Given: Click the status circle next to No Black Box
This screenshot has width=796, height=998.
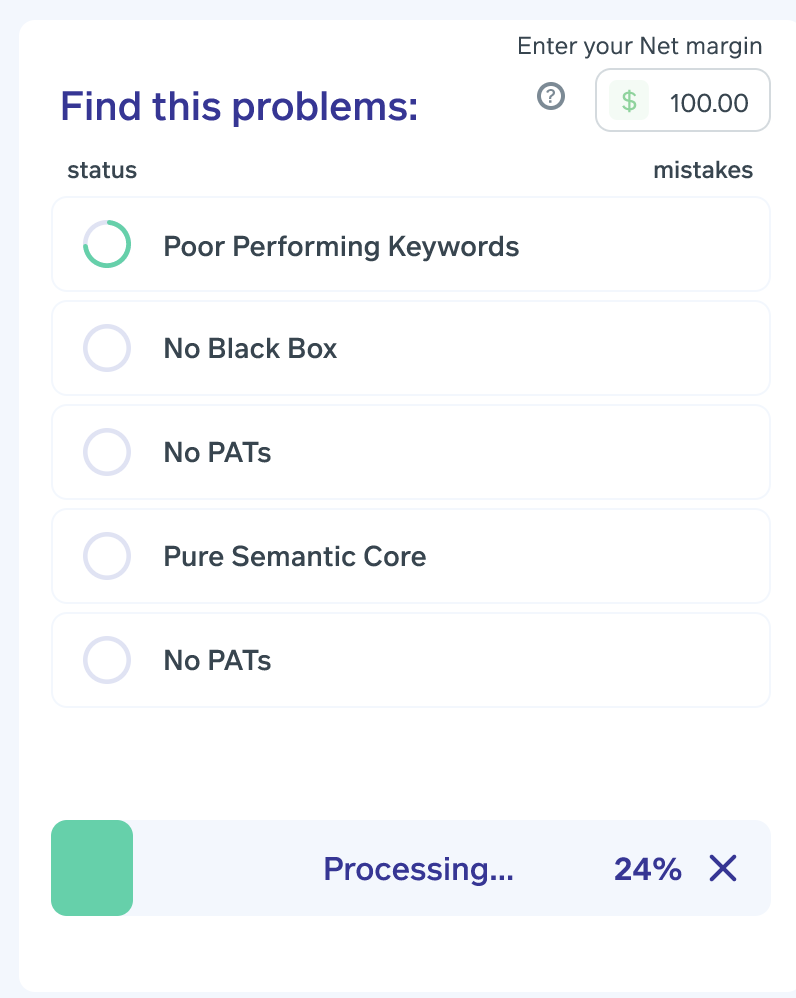Looking at the screenshot, I should [x=107, y=348].
